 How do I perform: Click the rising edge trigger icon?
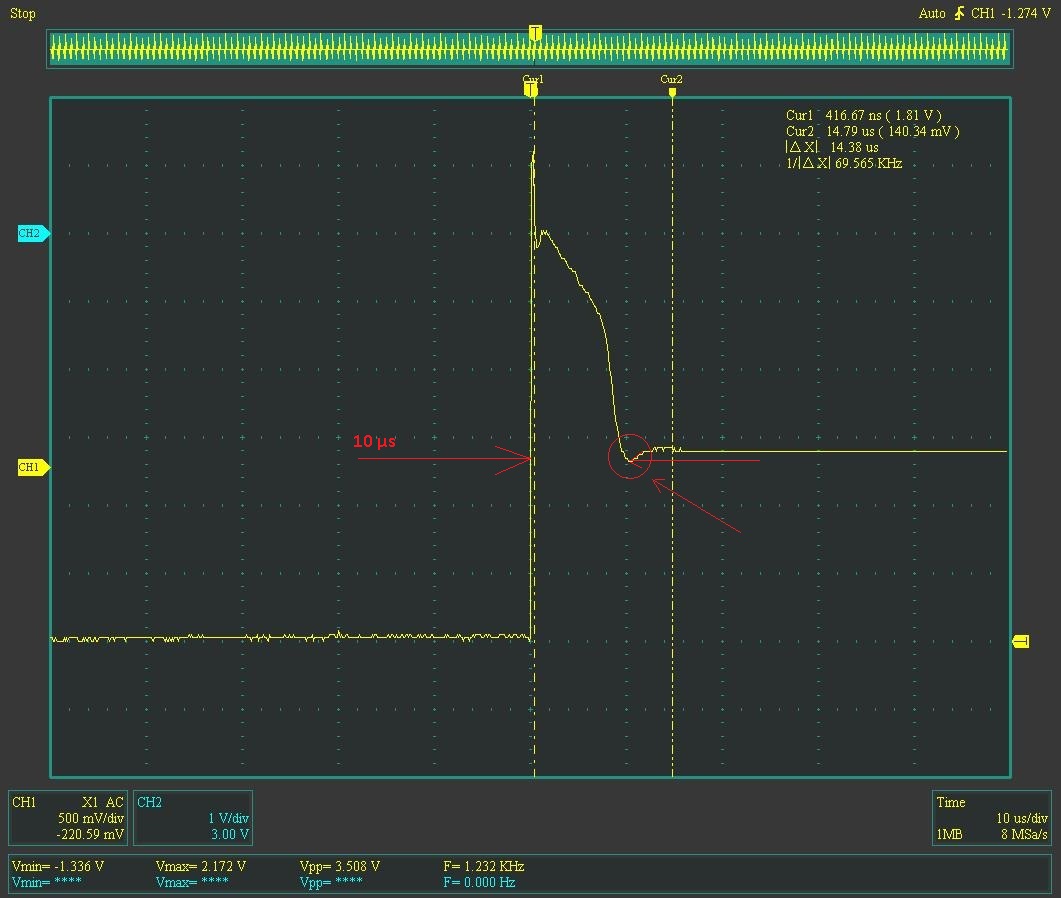coord(959,13)
